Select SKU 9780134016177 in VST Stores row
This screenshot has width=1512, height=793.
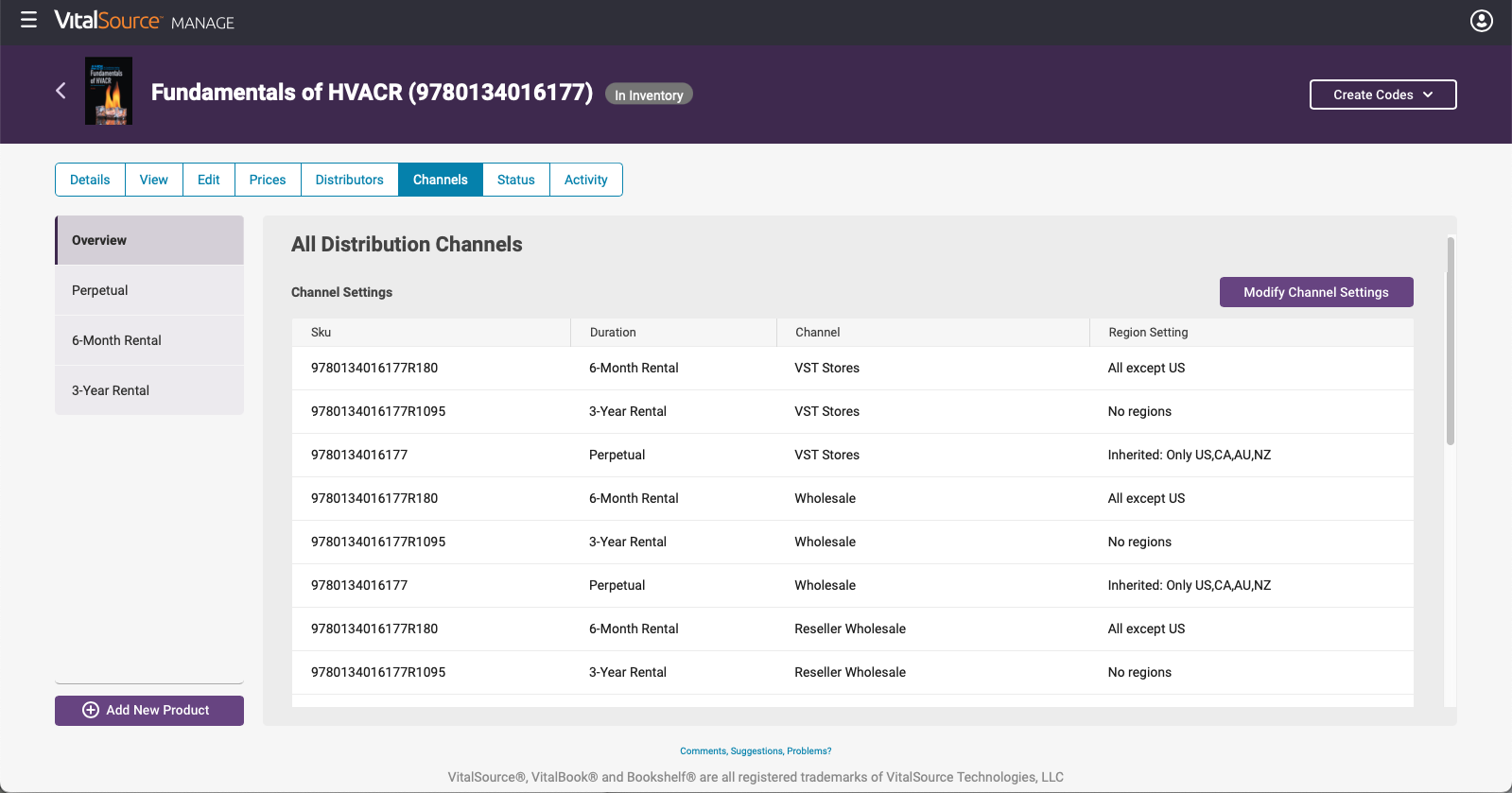coord(359,455)
